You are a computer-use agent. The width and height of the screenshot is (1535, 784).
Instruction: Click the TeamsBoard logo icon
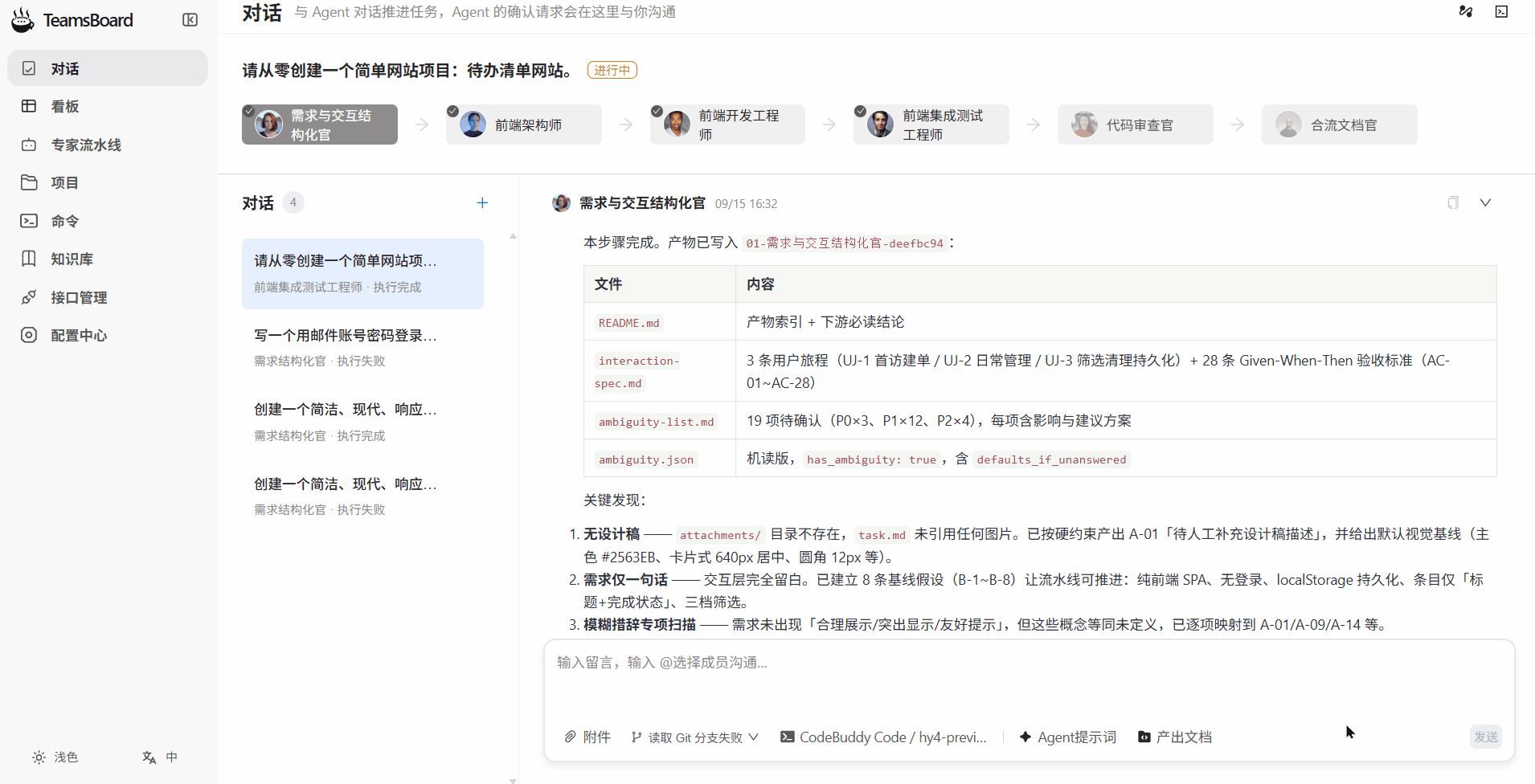[x=23, y=20]
